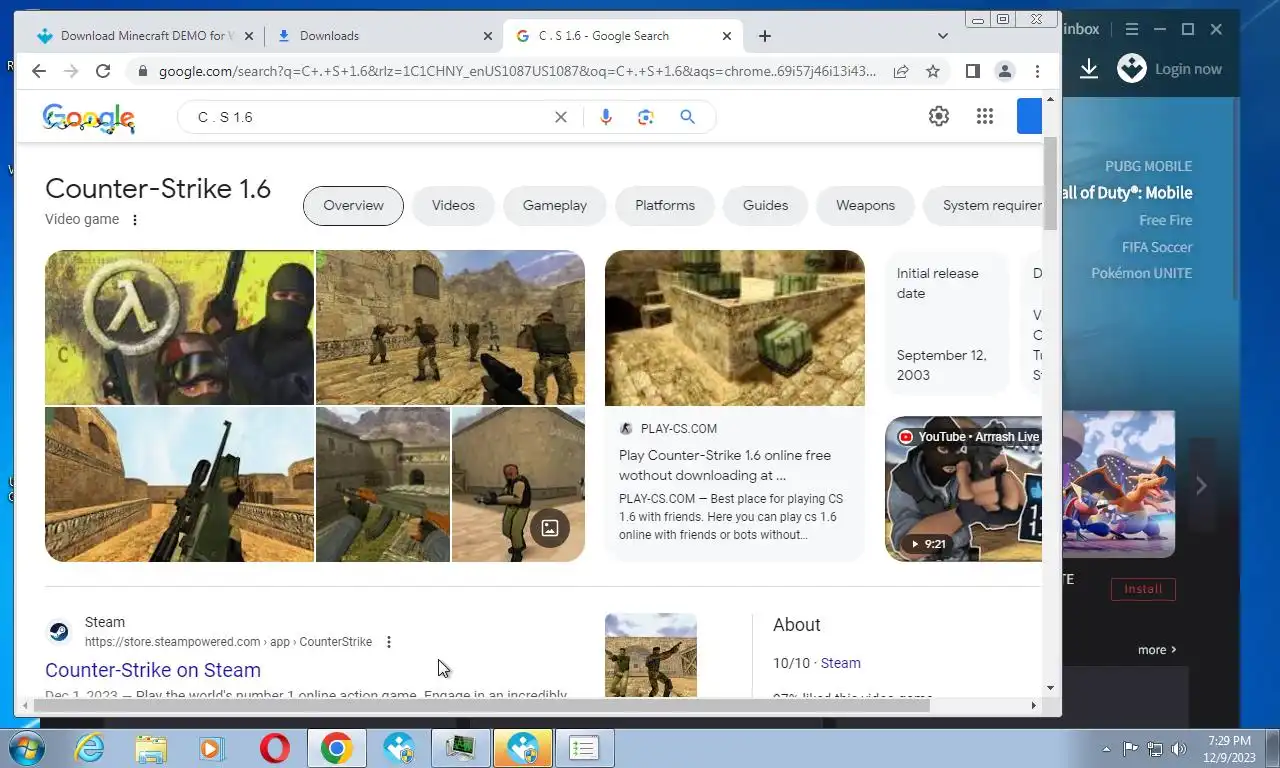Click download arrow icon in background window
This screenshot has width=1280, height=768.
(x=1089, y=69)
